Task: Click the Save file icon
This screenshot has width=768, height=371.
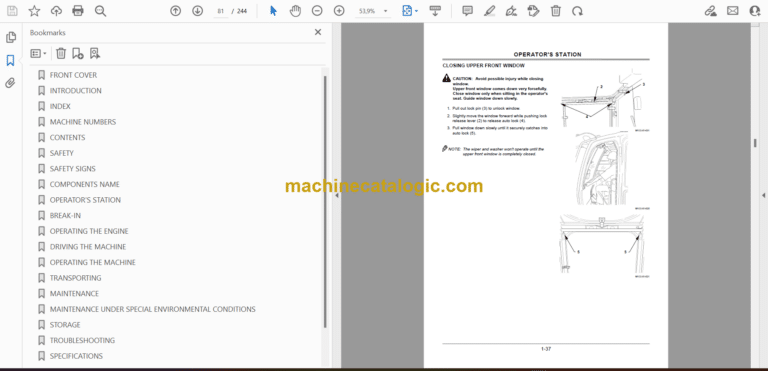Action: click(12, 11)
